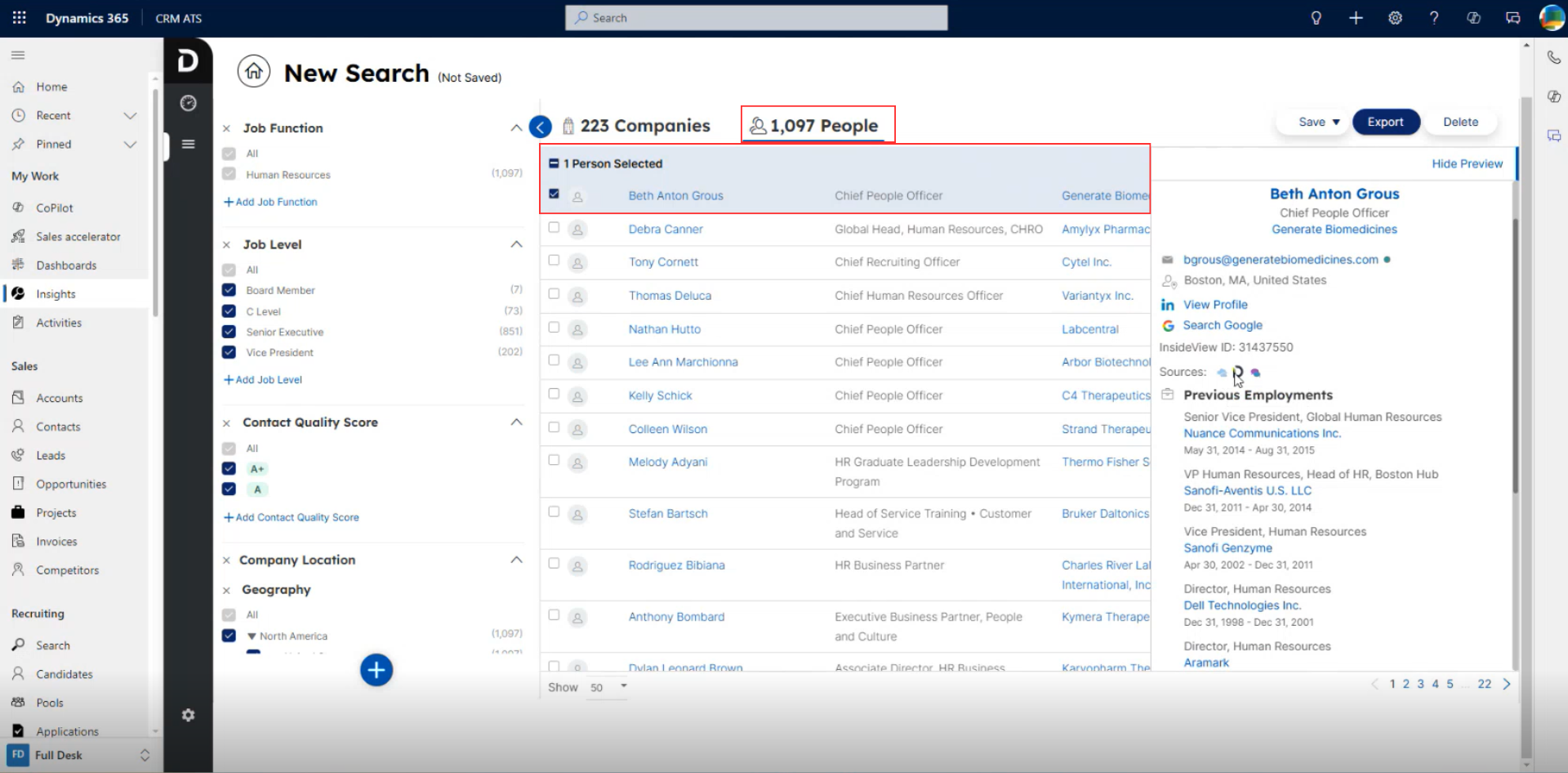Expand the Pinned navigation group
Viewport: 1568px width, 773px height.
[x=129, y=144]
